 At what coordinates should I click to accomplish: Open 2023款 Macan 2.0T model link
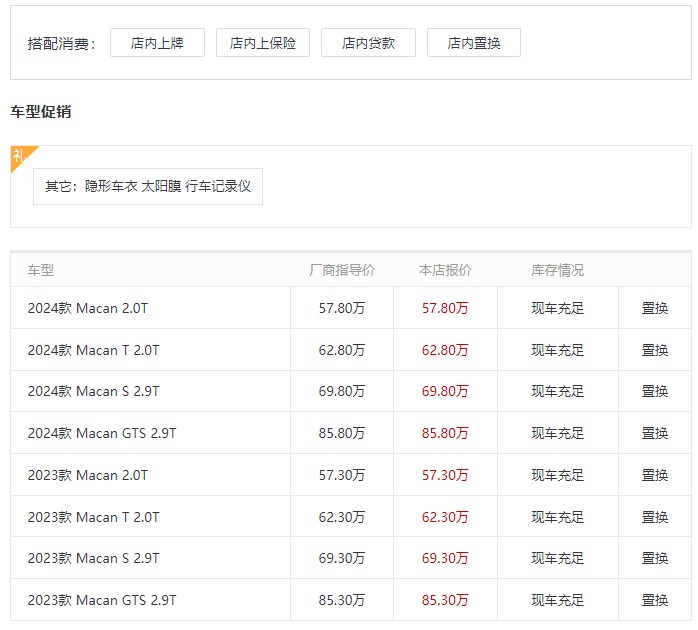pyautogui.click(x=88, y=475)
